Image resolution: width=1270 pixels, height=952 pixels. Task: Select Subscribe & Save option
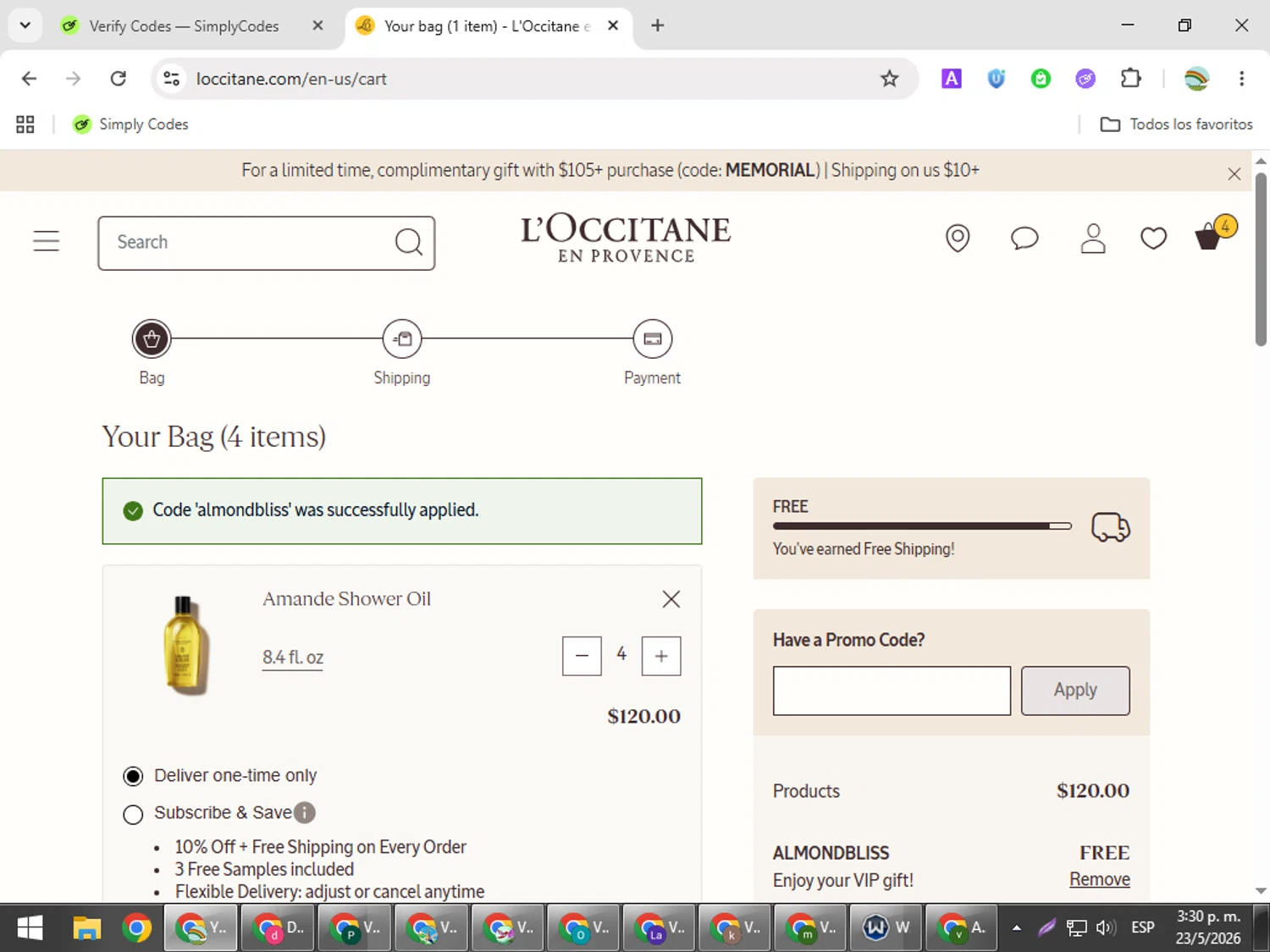pos(133,814)
